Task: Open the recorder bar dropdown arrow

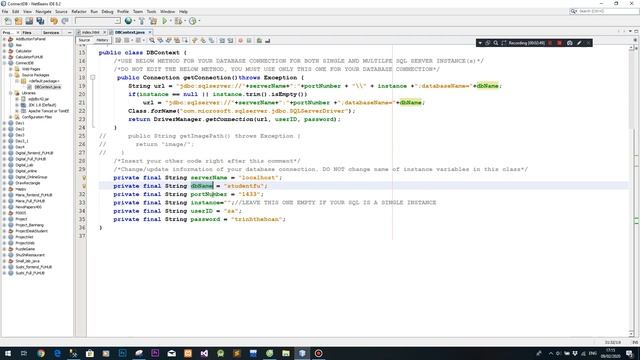Action: (480, 43)
